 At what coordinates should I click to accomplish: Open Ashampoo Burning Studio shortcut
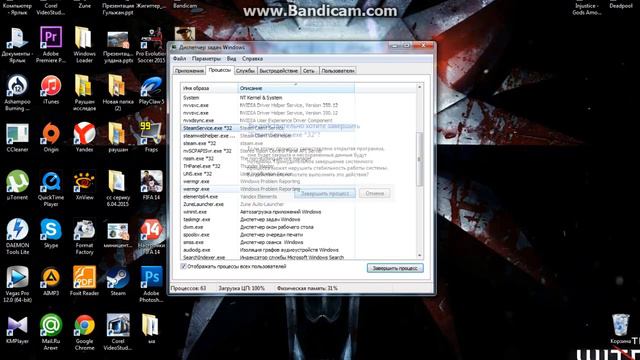tap(17, 93)
